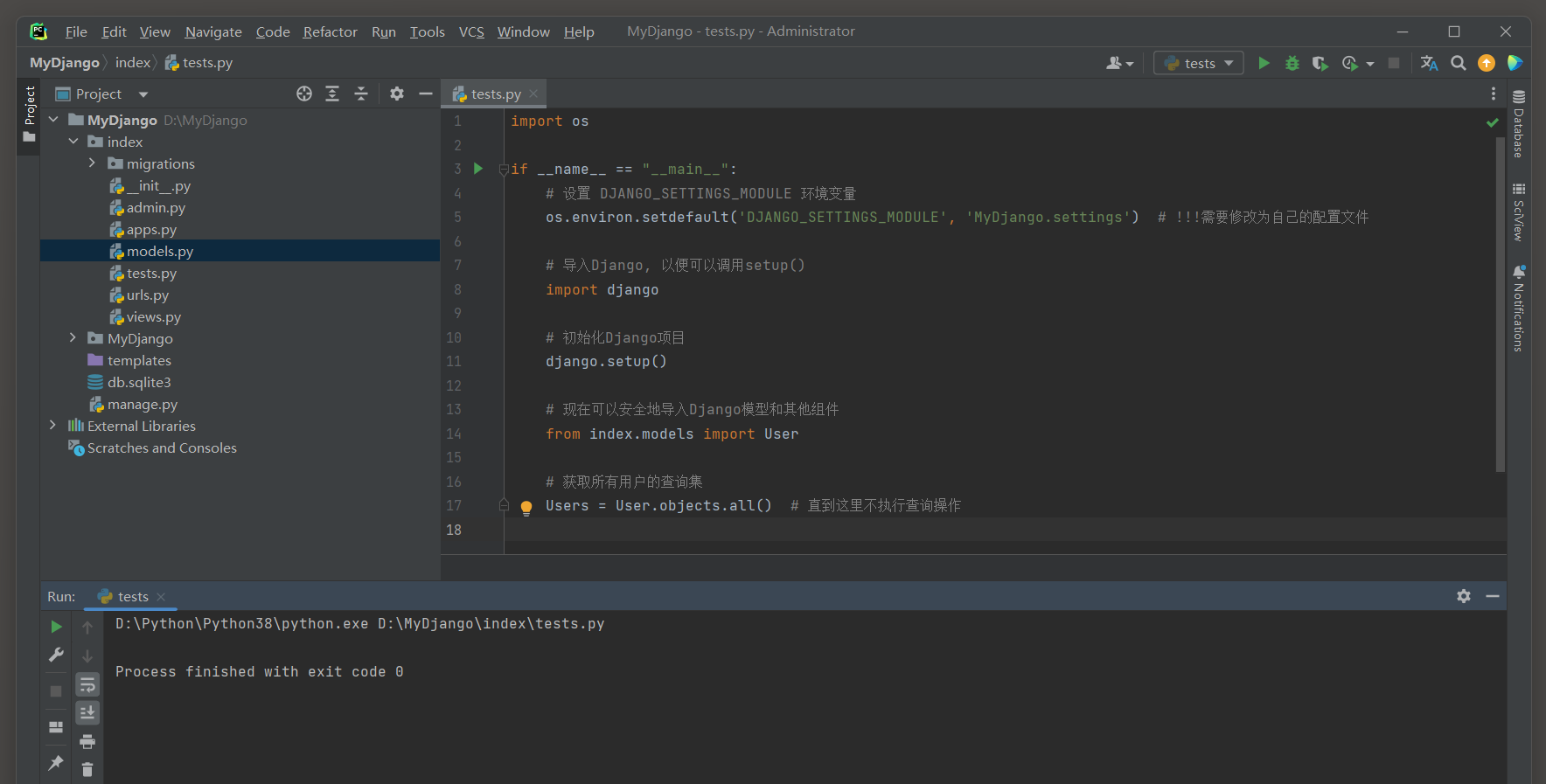Fold the if __name__ code block
The width and height of the screenshot is (1546, 784).
point(504,170)
